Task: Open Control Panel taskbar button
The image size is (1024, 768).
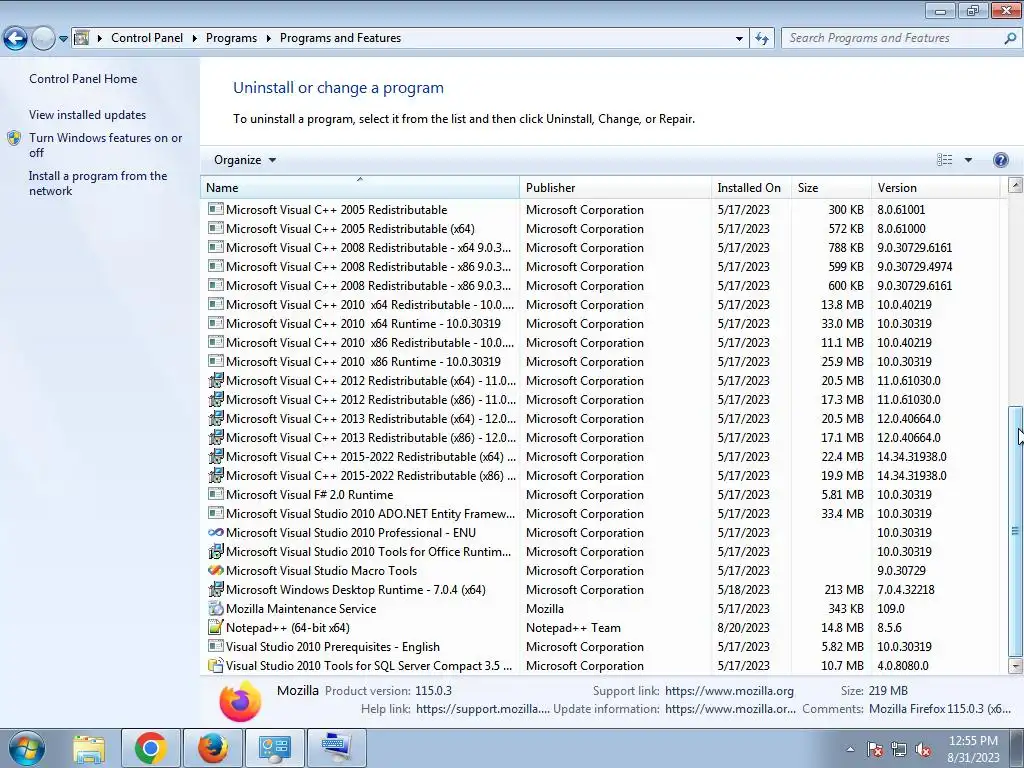Action: tap(275, 748)
